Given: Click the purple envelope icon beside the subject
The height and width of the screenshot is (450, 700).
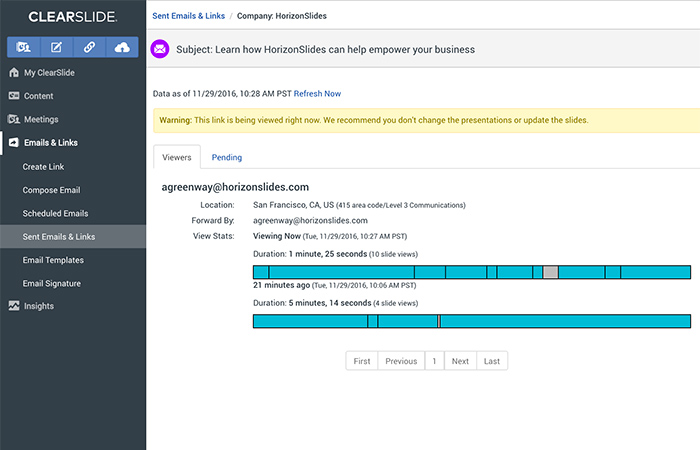Looking at the screenshot, I should click(x=160, y=49).
